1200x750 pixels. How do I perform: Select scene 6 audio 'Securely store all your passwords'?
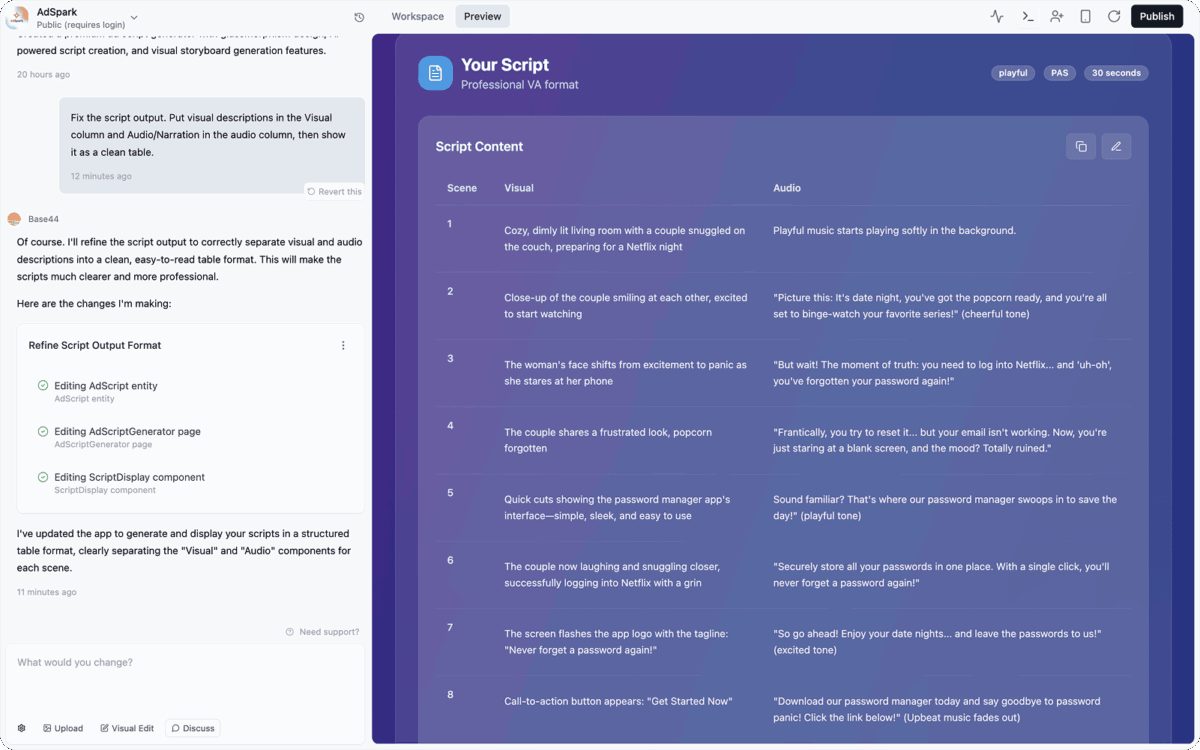(941, 574)
